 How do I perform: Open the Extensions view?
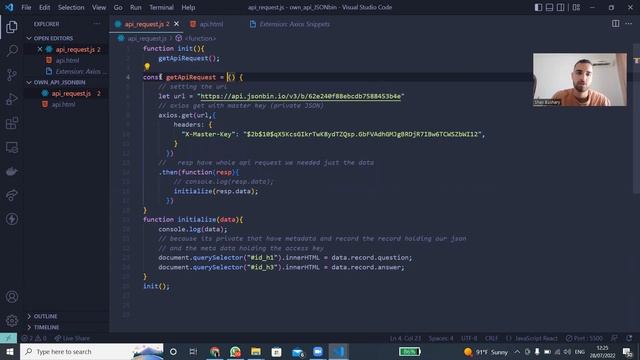coord(12,123)
